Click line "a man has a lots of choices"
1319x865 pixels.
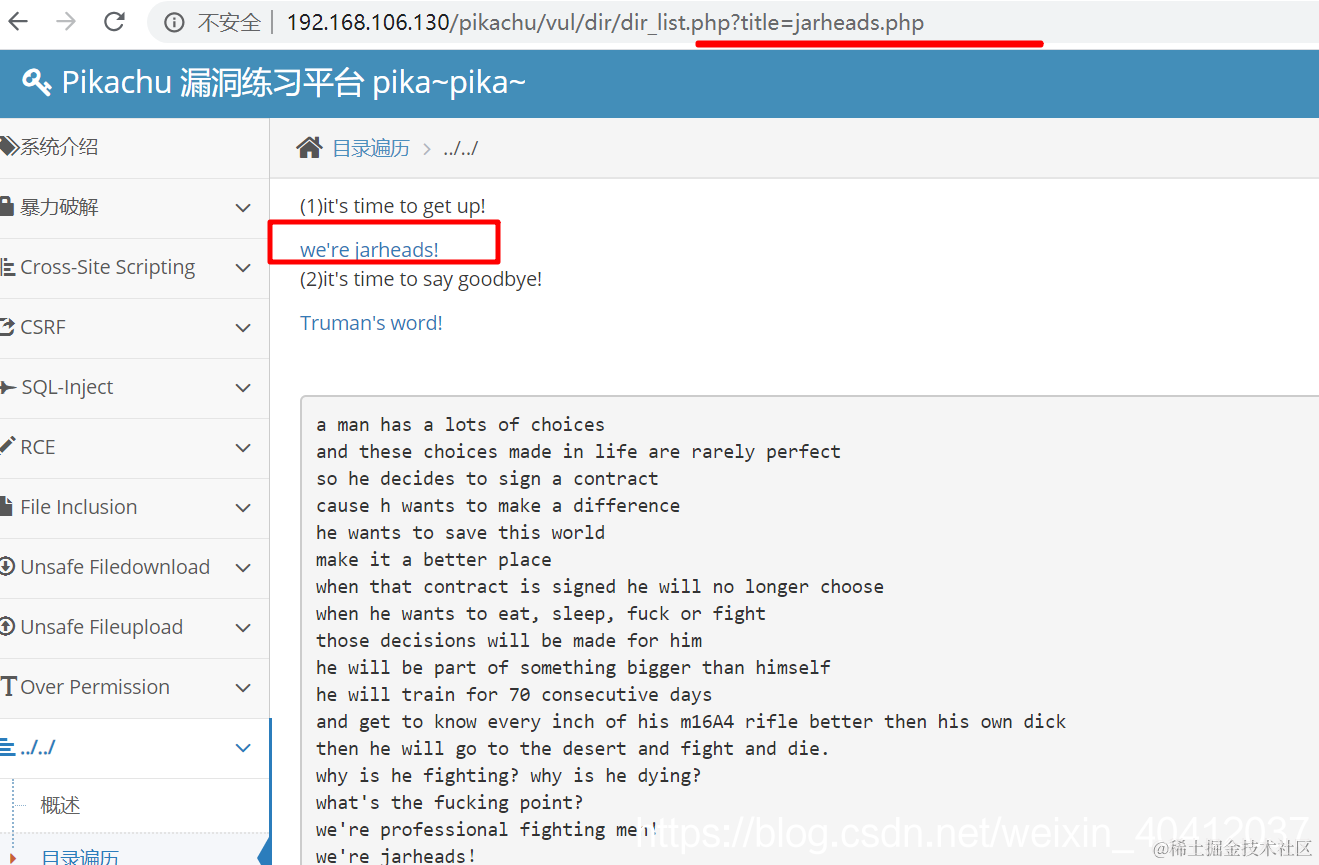(460, 424)
